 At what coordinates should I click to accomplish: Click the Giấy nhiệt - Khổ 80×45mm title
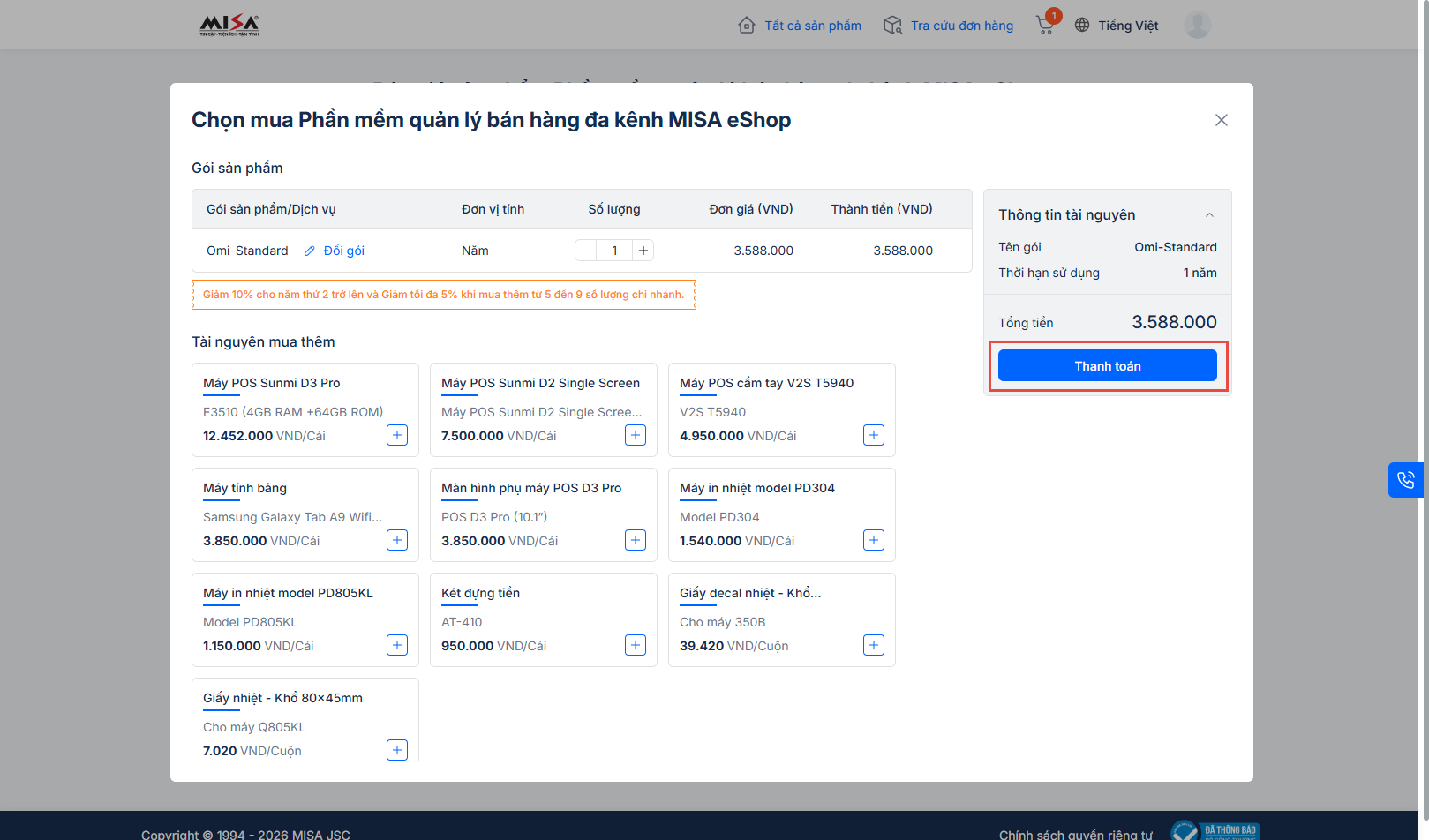click(x=282, y=698)
